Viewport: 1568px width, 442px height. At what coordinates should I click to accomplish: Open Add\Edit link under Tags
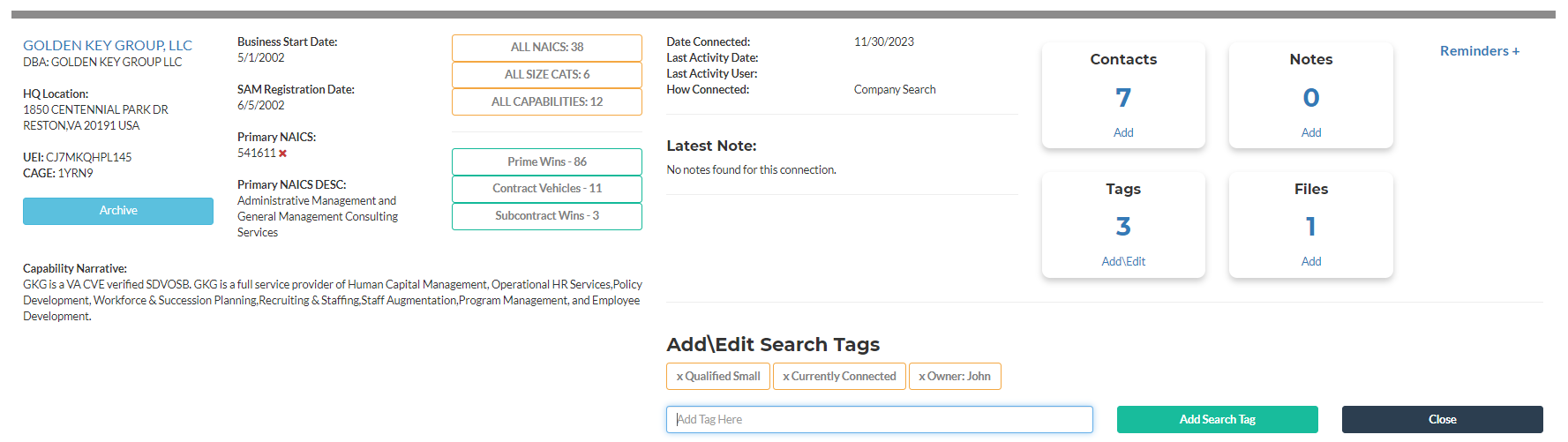click(1122, 261)
